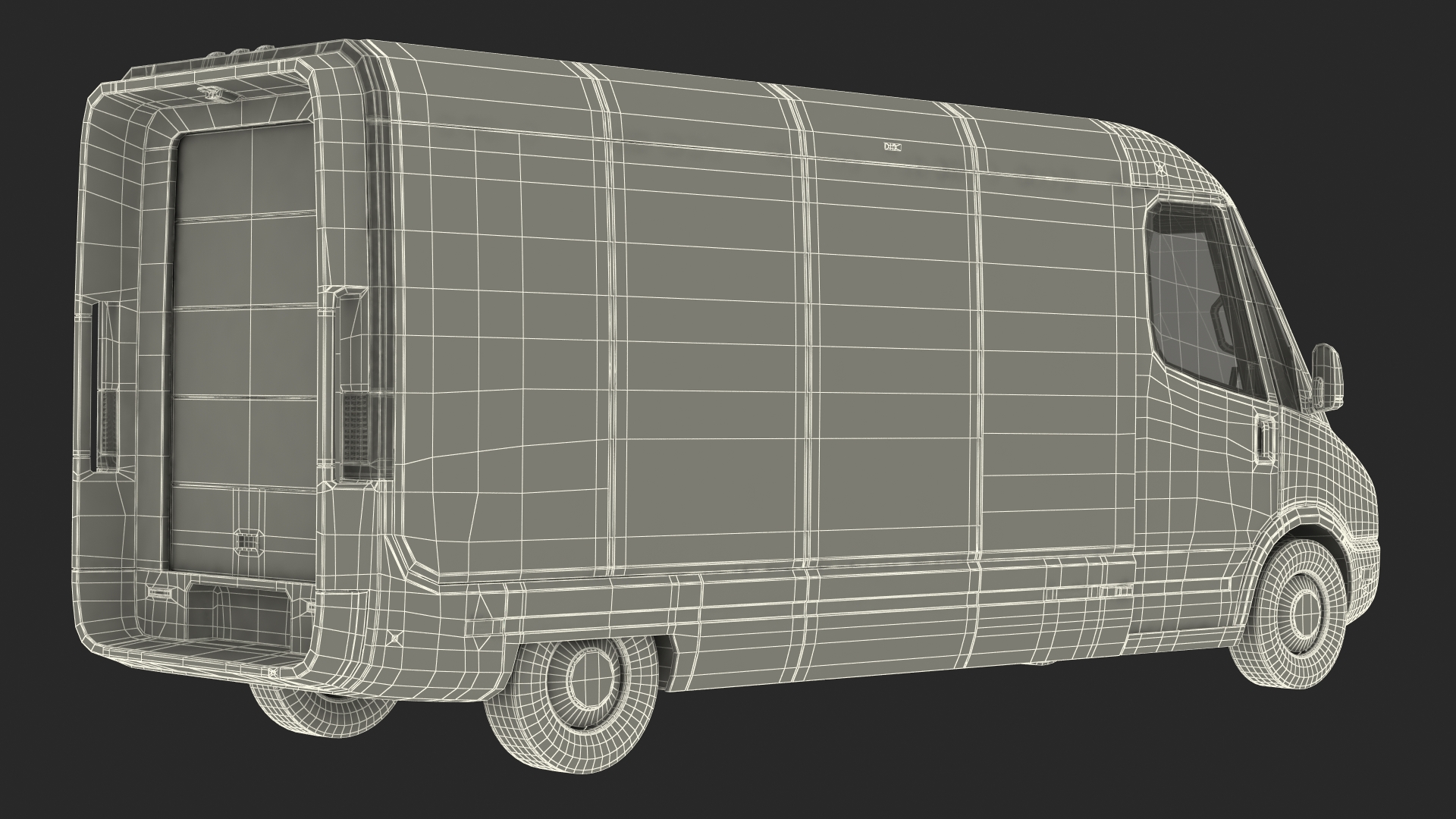Select the rear bumper step recess
Screen dimensions: 1456x819
237,614
